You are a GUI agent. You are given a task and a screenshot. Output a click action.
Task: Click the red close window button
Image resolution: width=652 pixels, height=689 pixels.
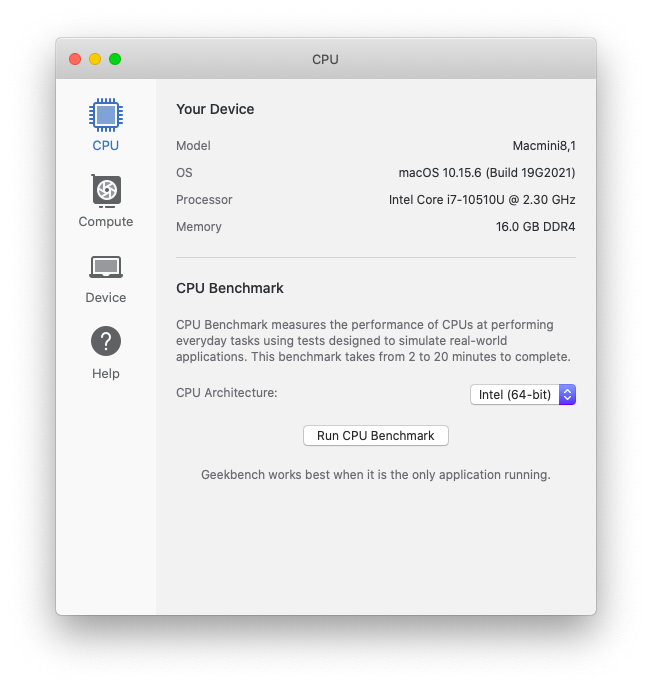(x=75, y=59)
